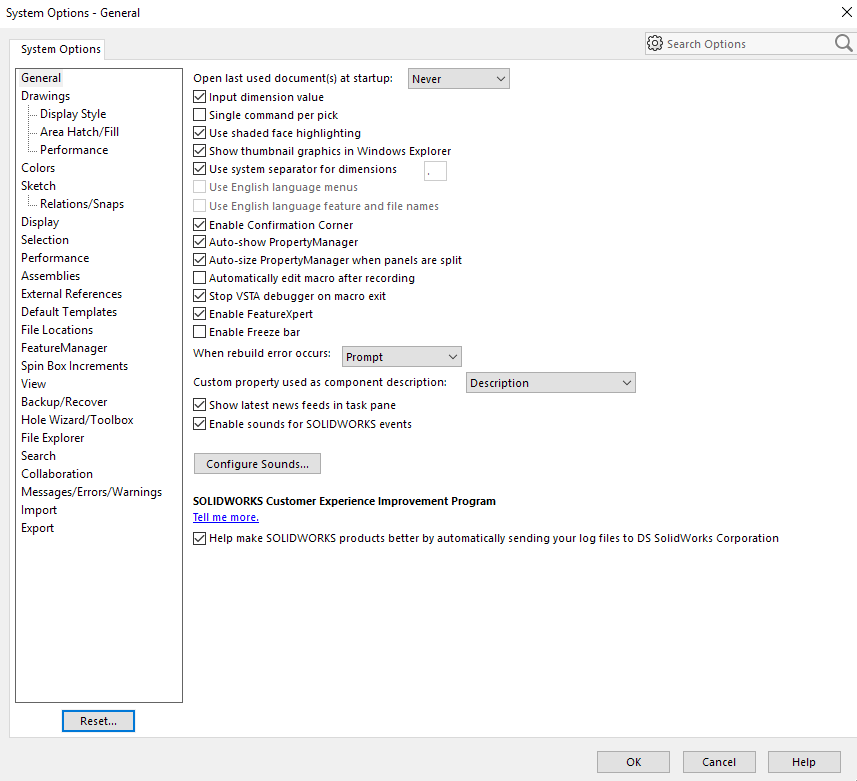The width and height of the screenshot is (857, 781).
Task: Click inside the Search Options field
Action: click(745, 44)
